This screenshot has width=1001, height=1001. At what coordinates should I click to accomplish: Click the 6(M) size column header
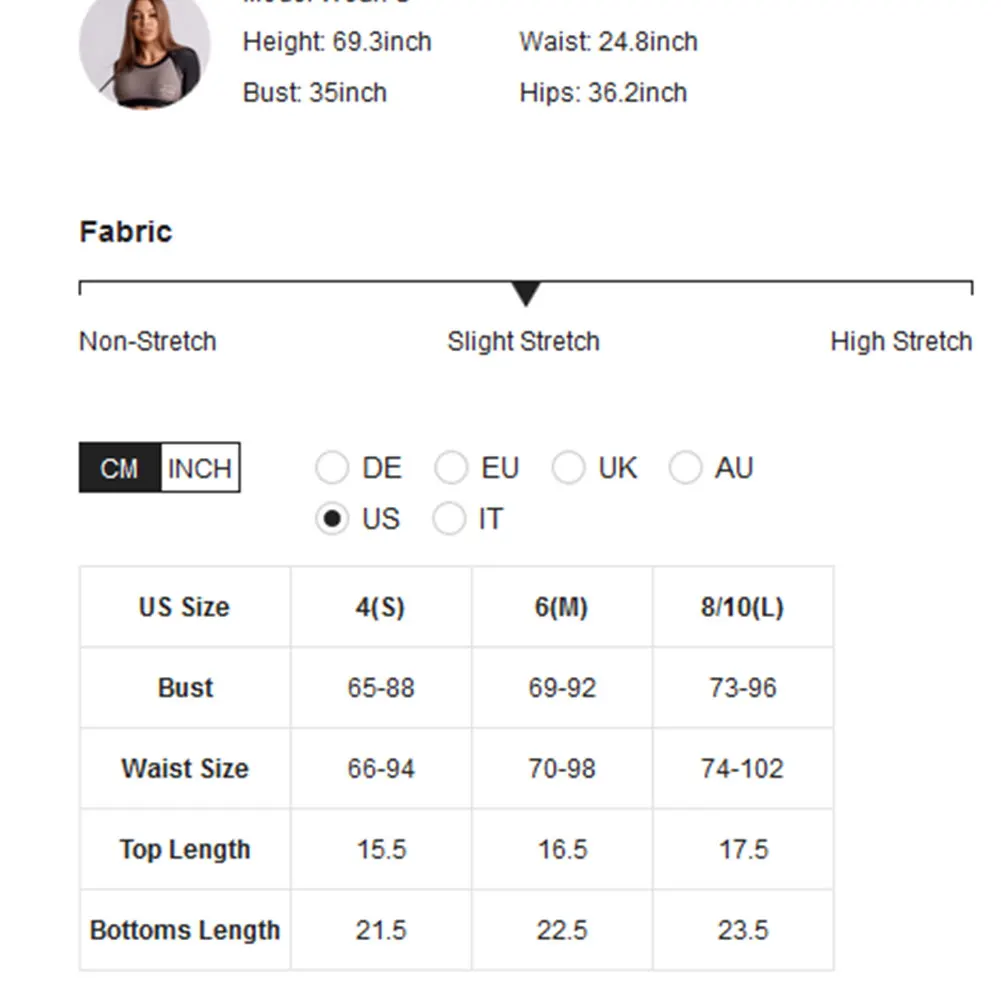tap(562, 607)
